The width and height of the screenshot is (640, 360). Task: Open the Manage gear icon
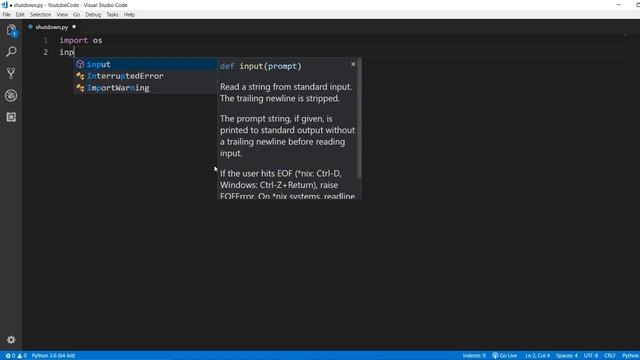point(11,340)
